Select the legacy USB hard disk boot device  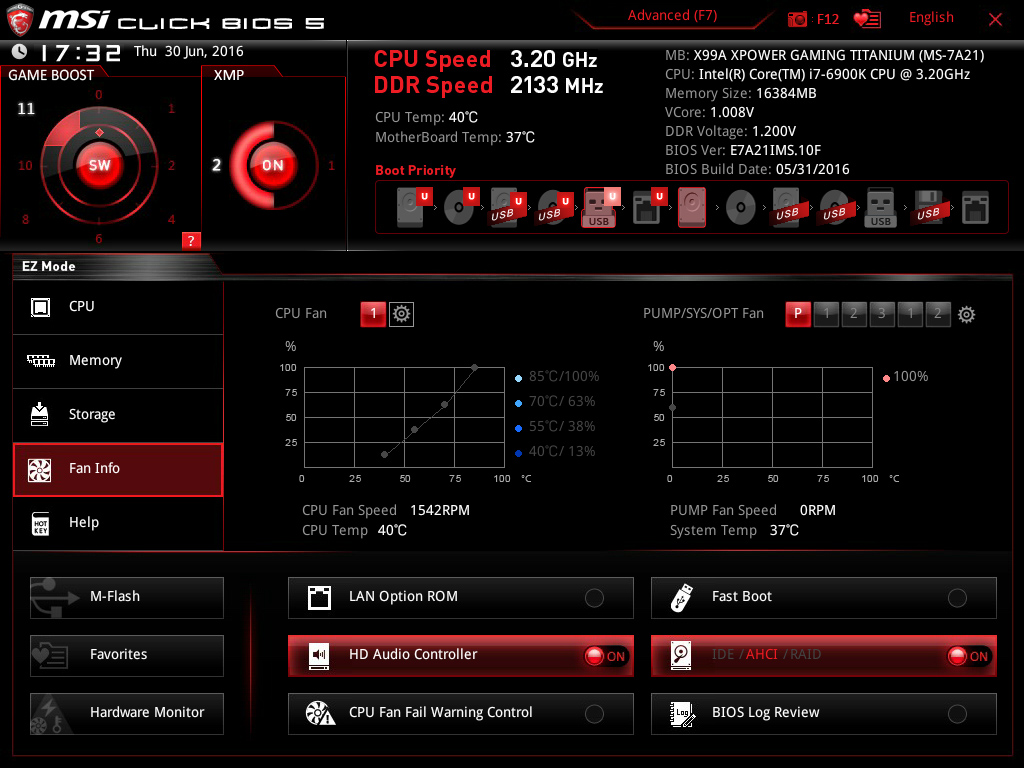click(787, 207)
